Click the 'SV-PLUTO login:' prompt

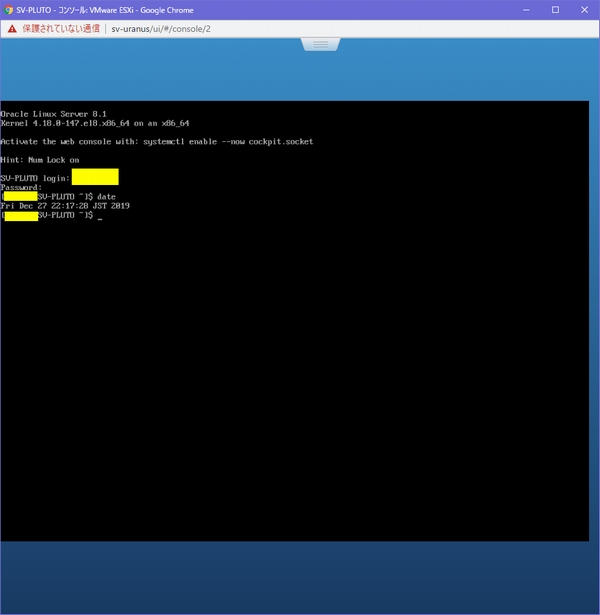coord(35,178)
